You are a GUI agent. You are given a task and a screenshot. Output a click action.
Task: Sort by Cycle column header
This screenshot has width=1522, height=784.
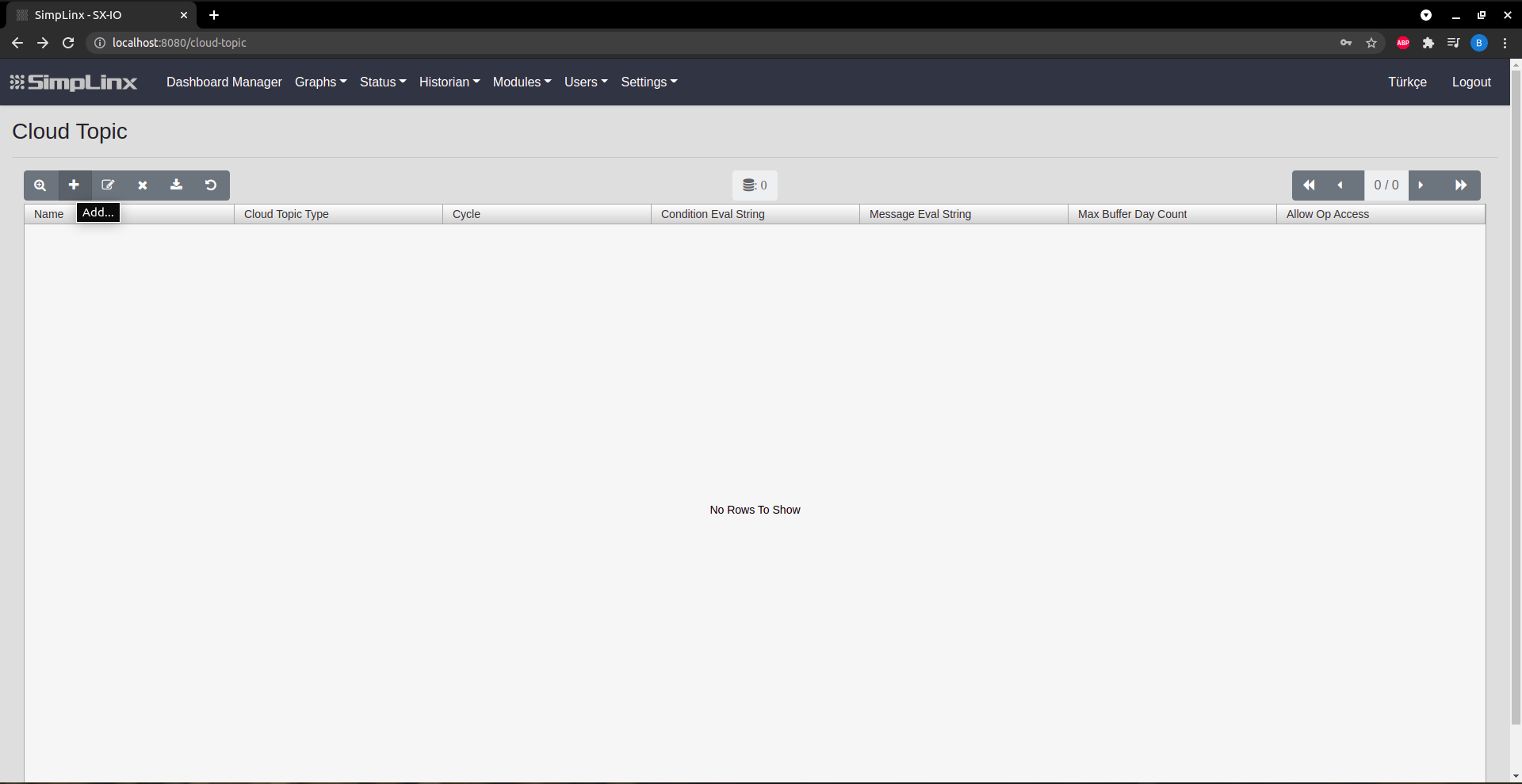tap(547, 214)
